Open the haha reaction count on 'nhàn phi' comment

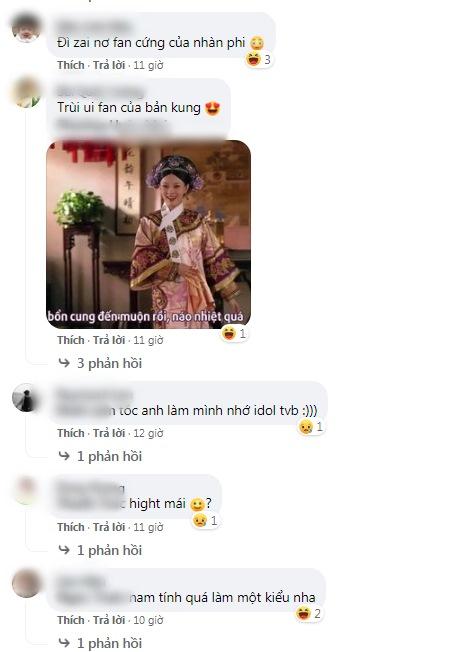pos(258,60)
